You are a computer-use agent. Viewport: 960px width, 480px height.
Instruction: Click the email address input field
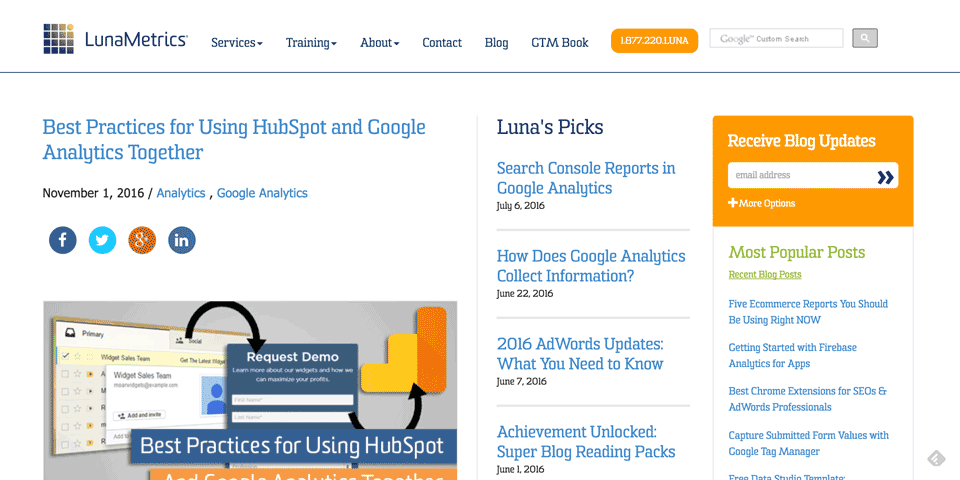[x=798, y=176]
